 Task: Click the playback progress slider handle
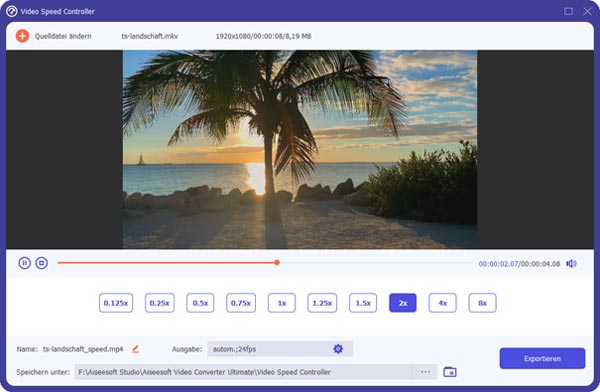pos(277,263)
